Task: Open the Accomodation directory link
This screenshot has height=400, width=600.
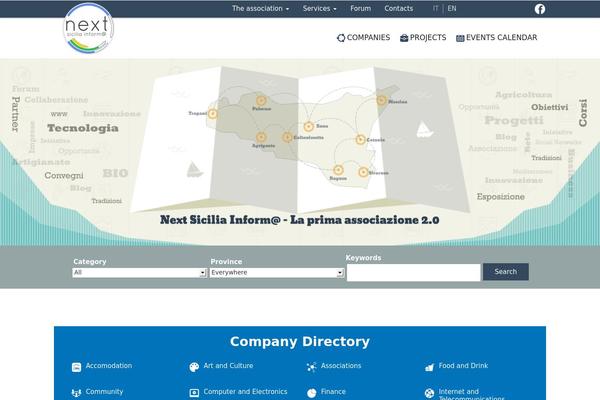Action: 109,366
